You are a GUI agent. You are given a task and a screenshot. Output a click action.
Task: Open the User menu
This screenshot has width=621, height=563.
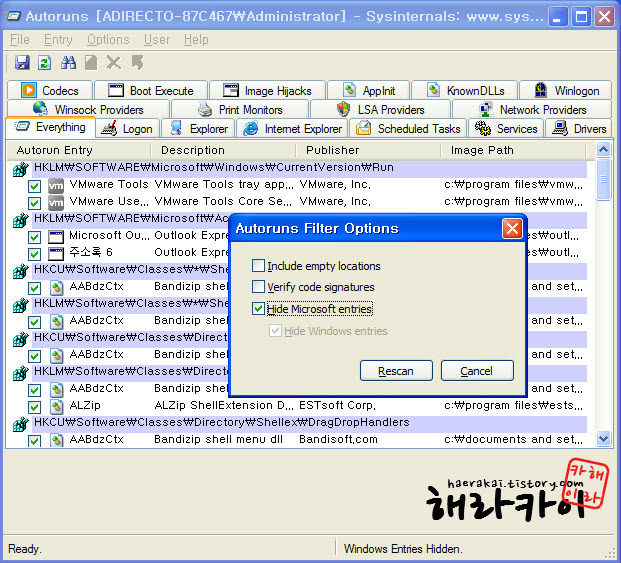[157, 40]
